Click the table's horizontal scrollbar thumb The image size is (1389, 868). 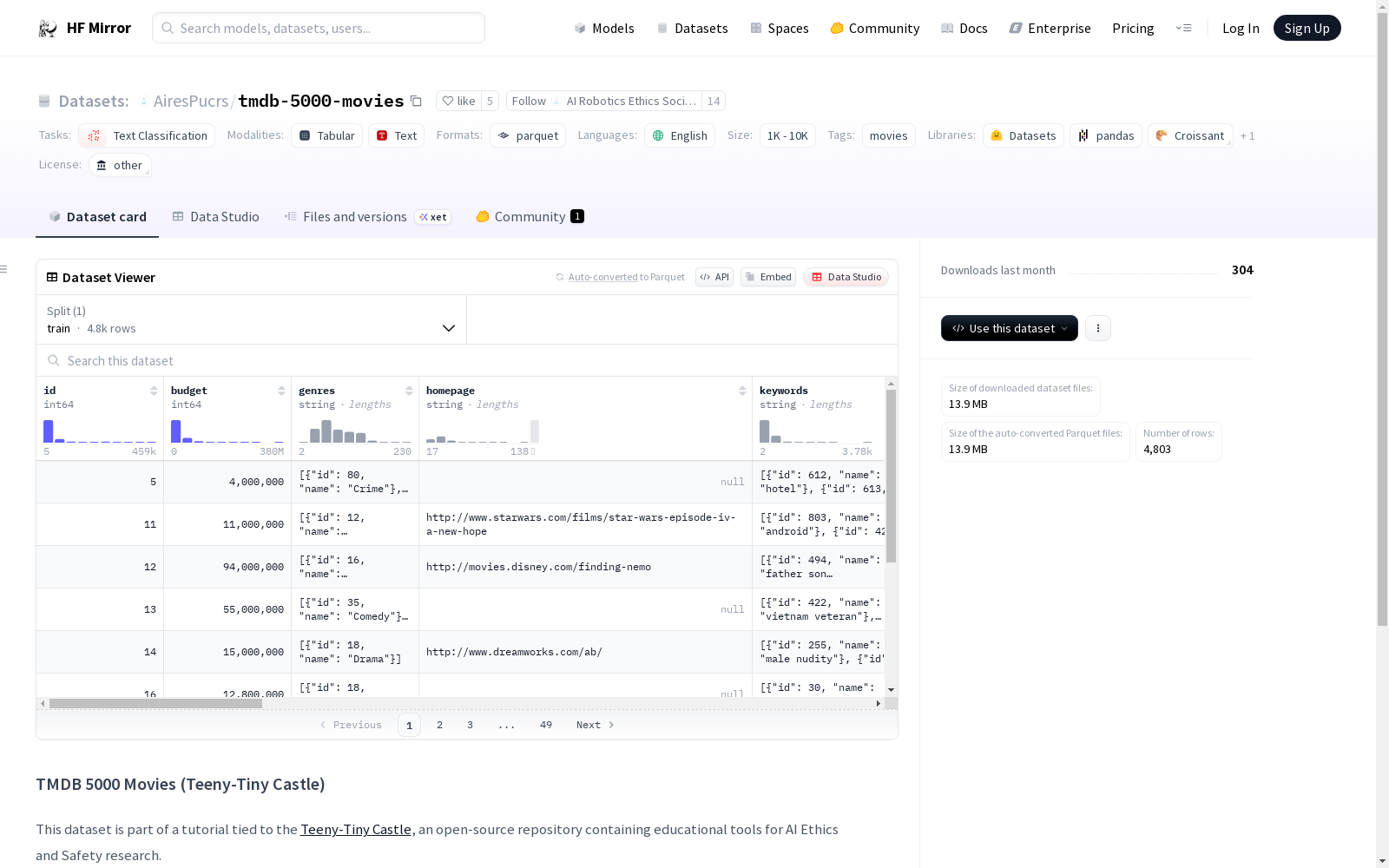[155, 703]
